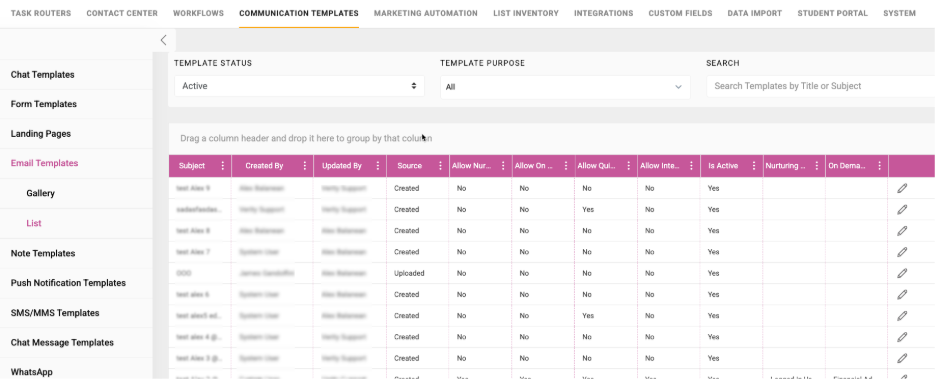Switch to the Student Portal tab

tap(833, 13)
